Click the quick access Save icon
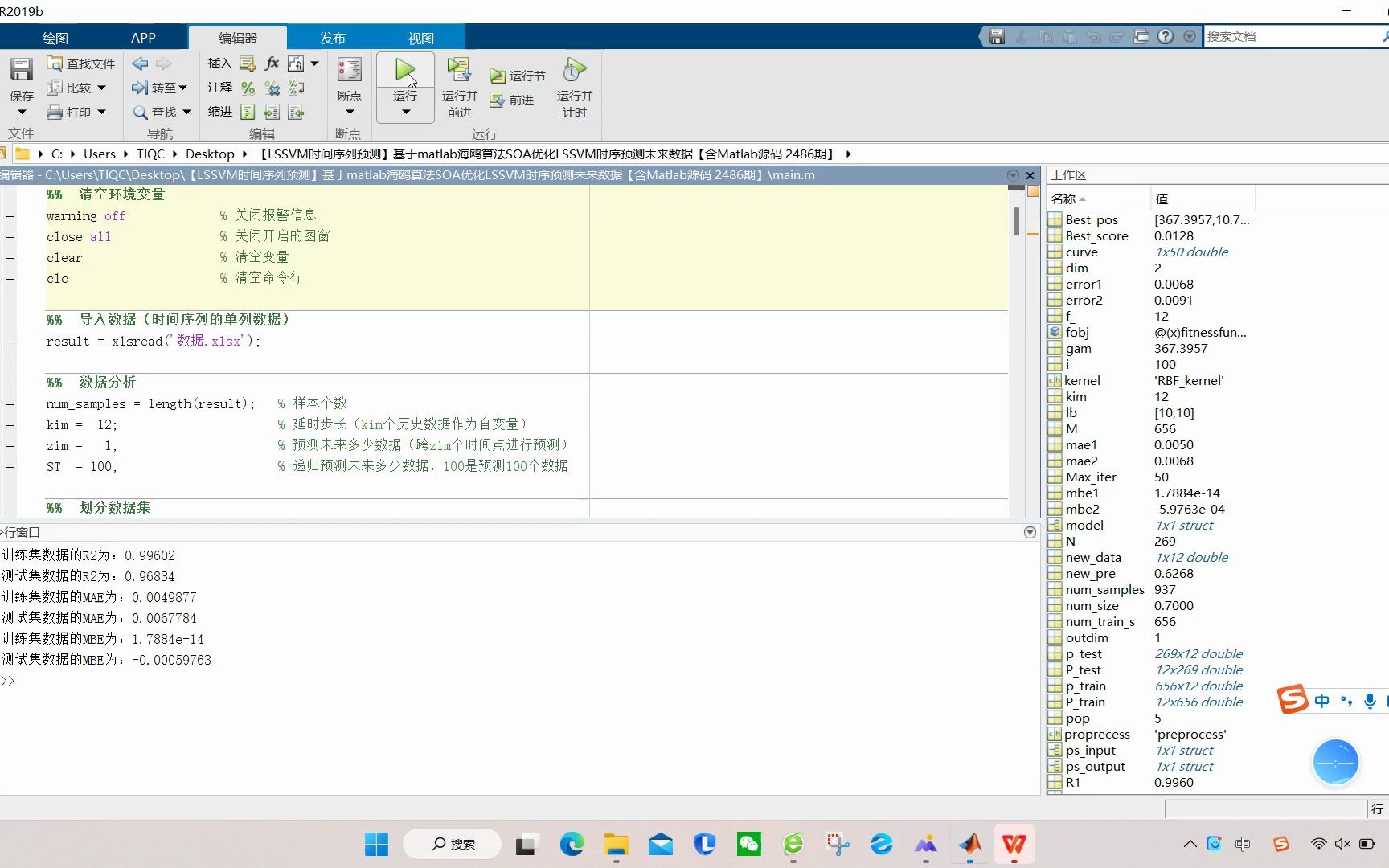 (x=997, y=36)
